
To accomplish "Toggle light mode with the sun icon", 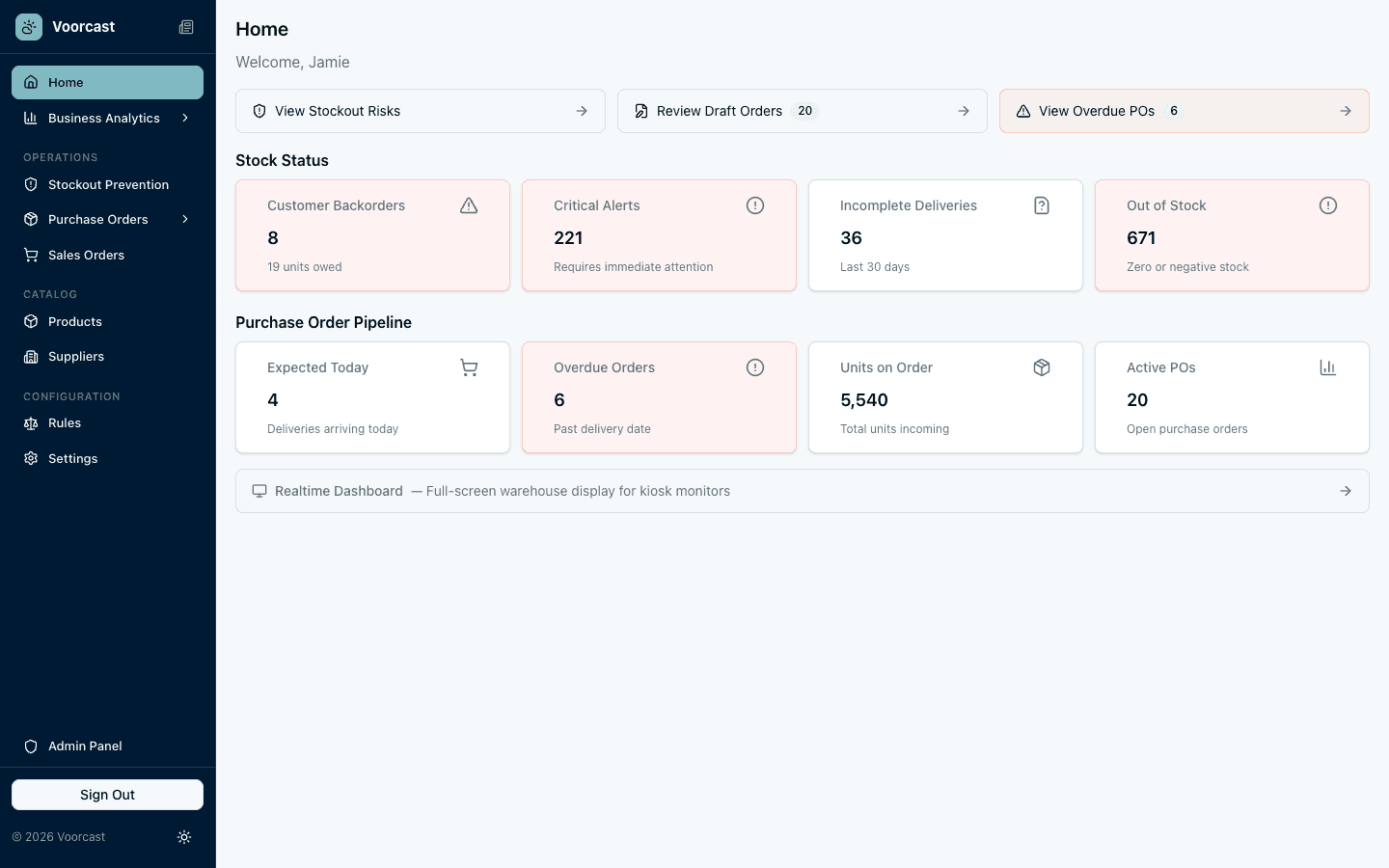I will [184, 836].
